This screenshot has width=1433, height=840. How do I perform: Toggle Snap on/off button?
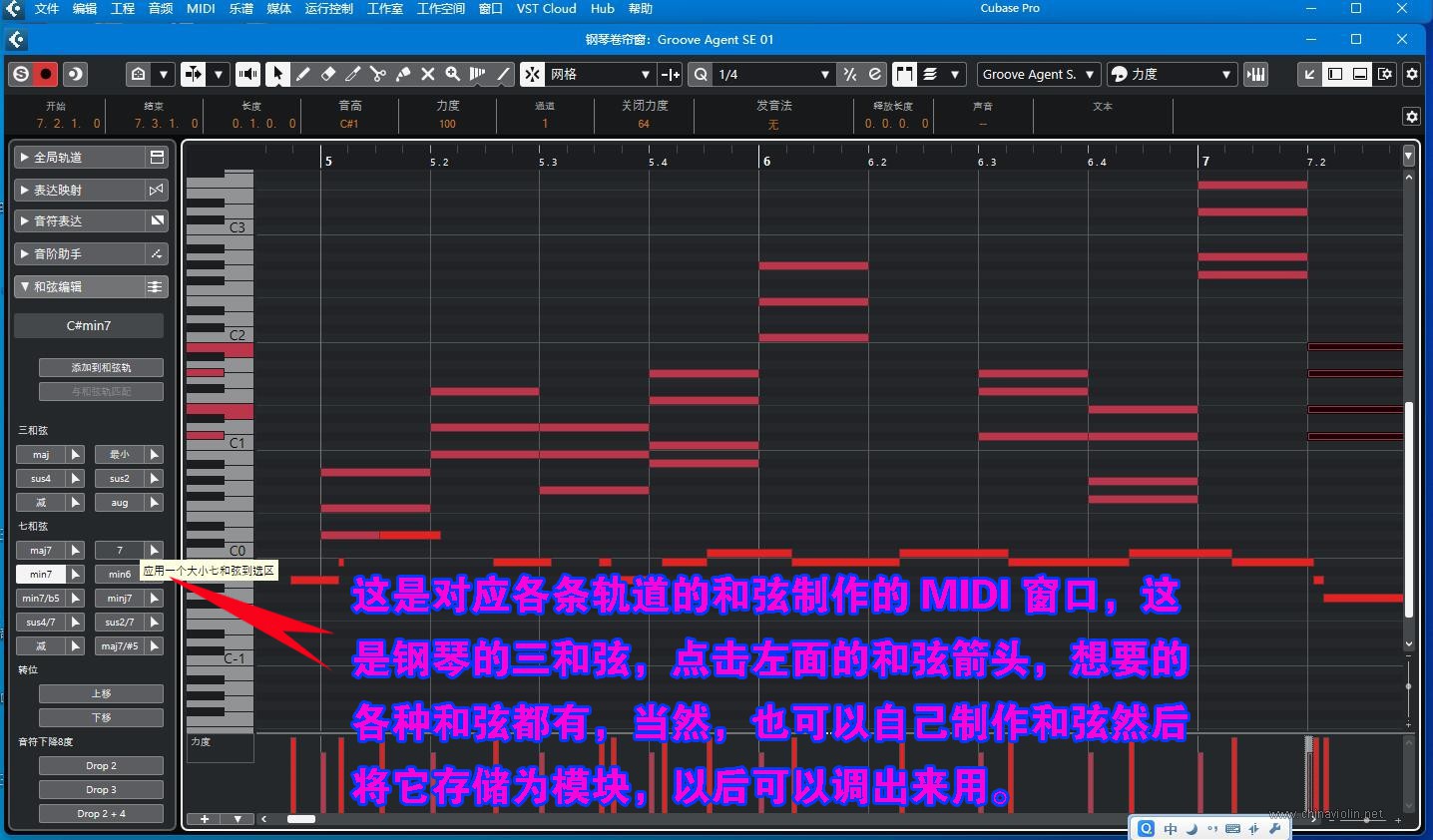click(532, 74)
